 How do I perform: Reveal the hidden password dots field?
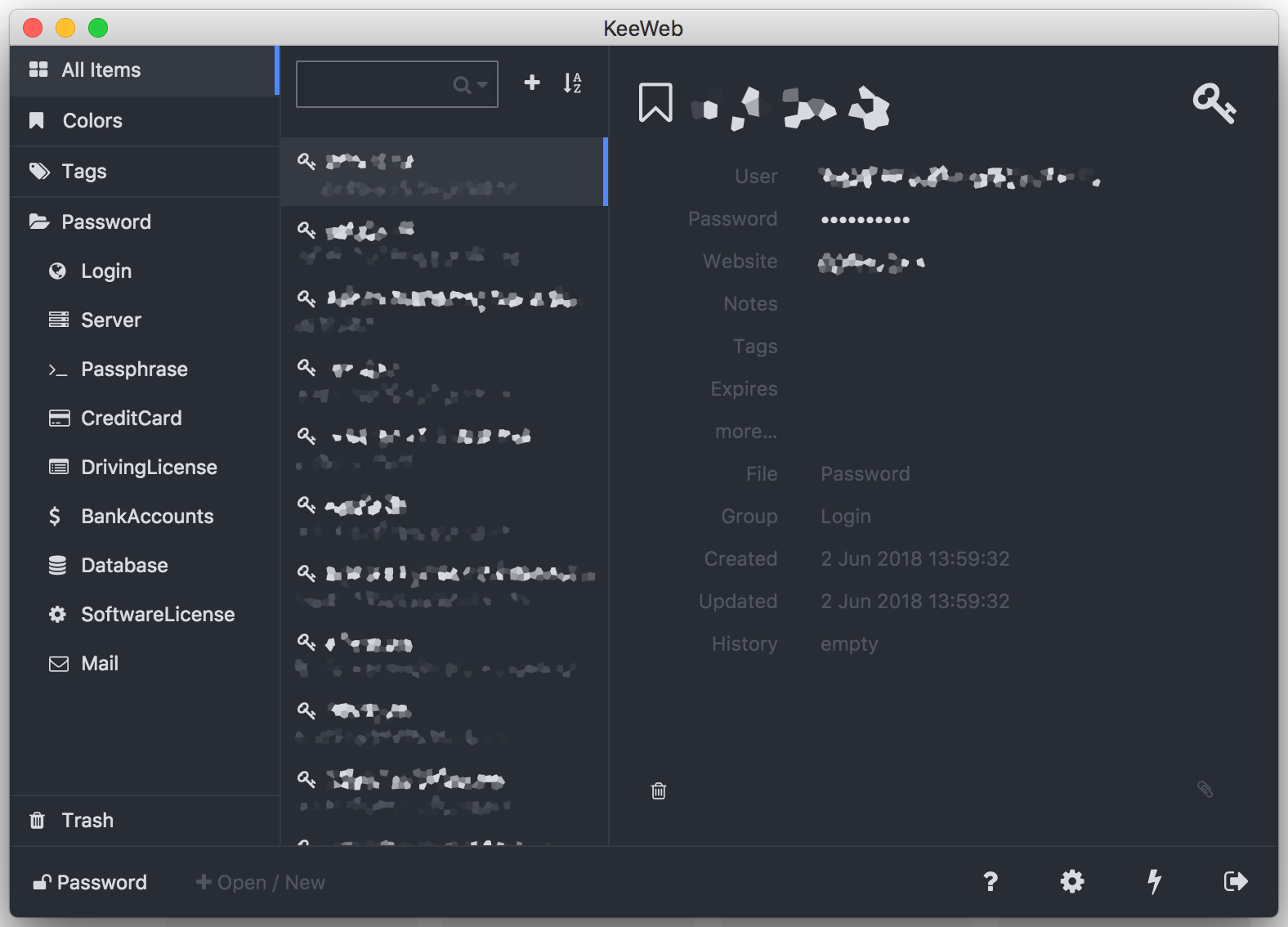(865, 219)
